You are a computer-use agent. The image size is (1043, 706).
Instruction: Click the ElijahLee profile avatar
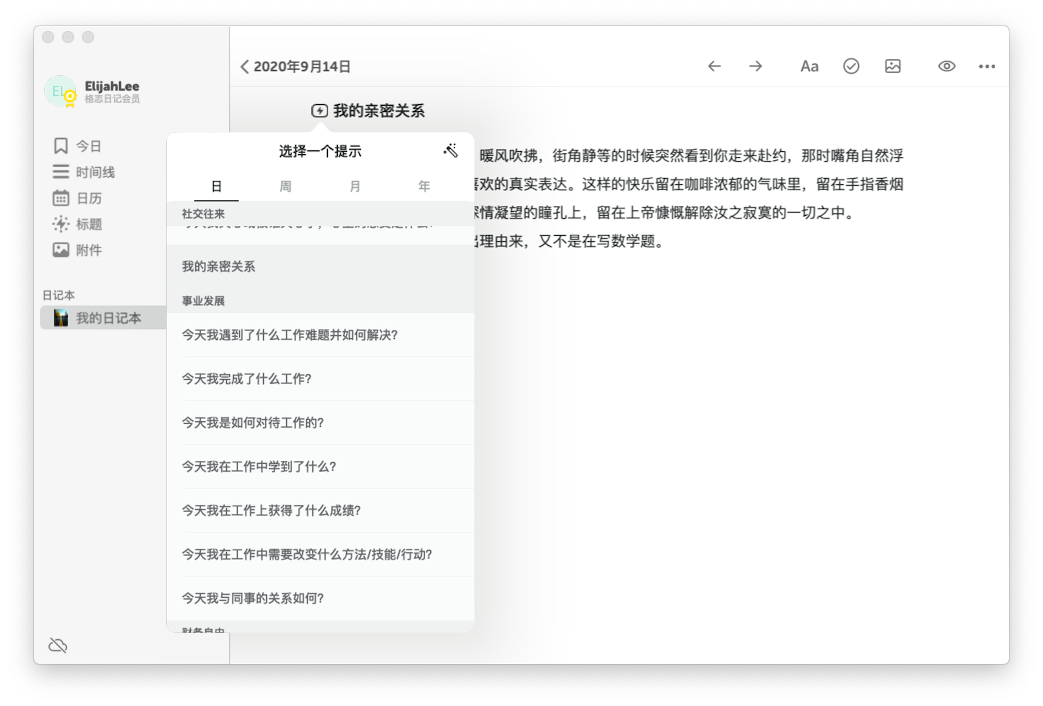coord(61,92)
